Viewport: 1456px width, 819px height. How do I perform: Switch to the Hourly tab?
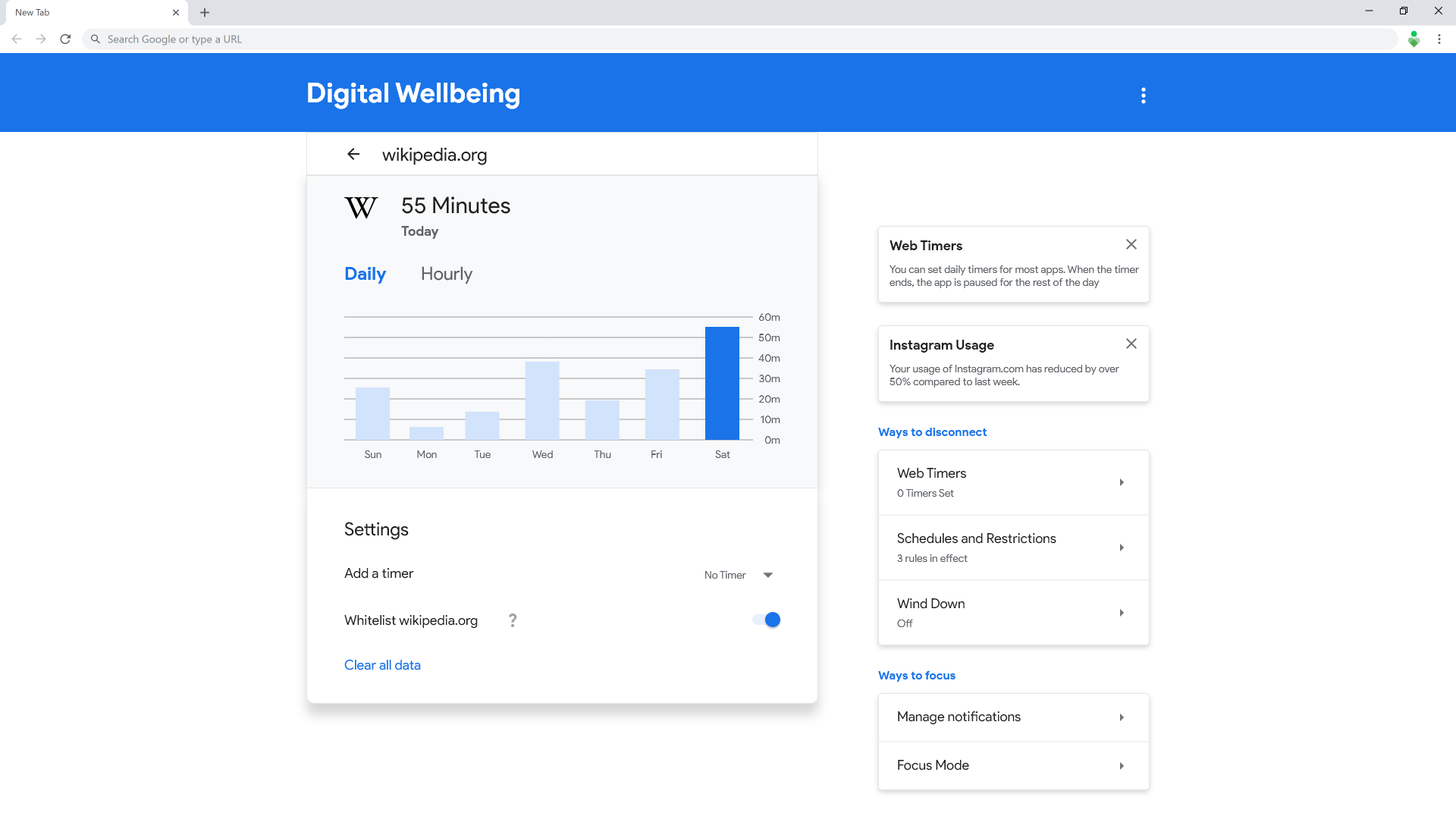[446, 274]
